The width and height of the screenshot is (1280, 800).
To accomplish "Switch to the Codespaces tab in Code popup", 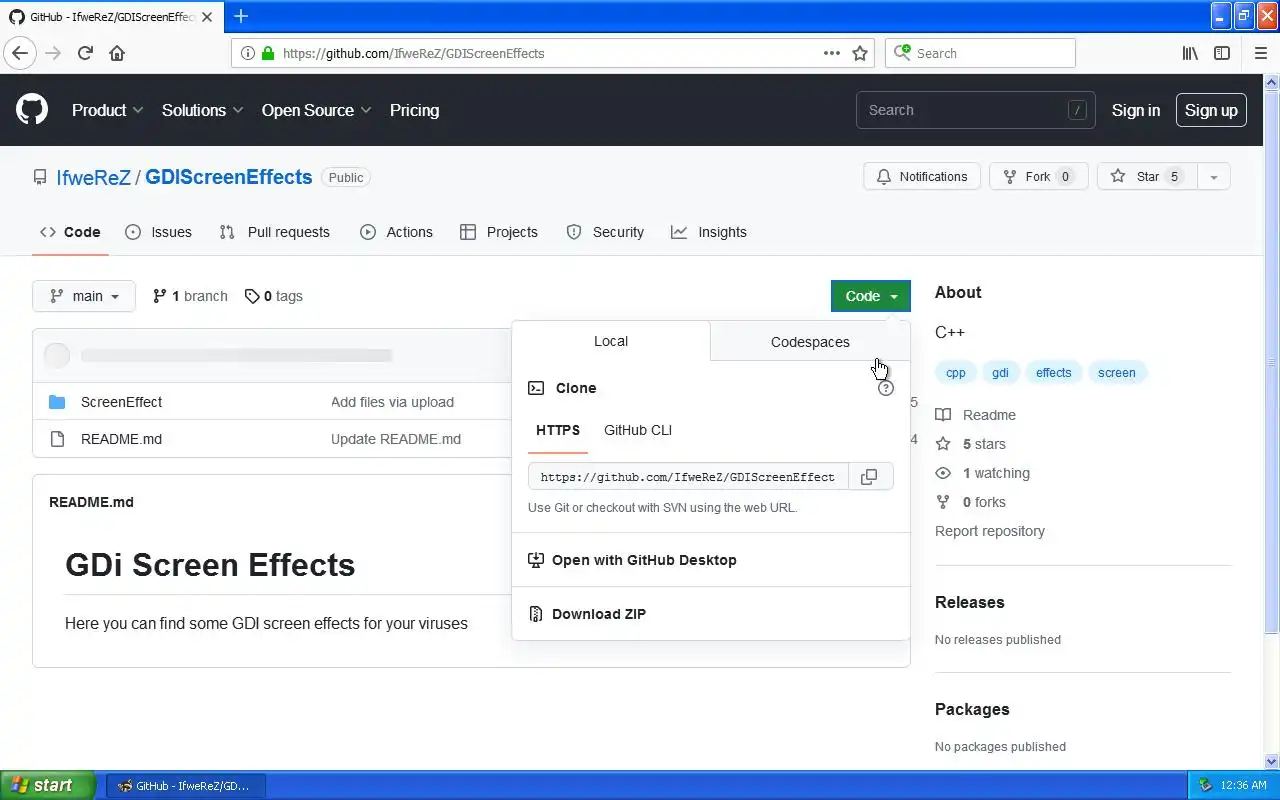I will [810, 342].
